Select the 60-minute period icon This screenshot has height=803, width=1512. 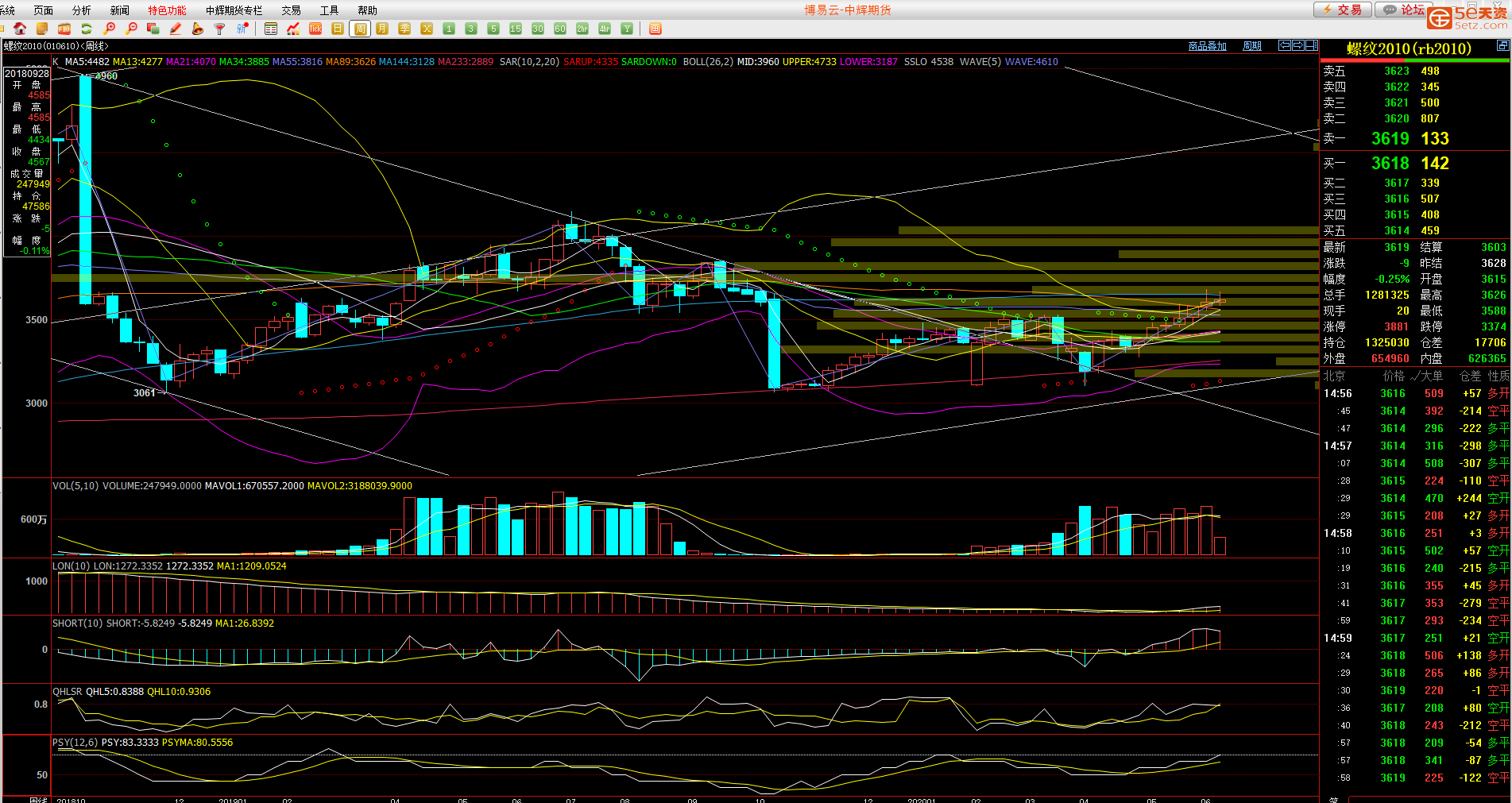click(x=560, y=29)
